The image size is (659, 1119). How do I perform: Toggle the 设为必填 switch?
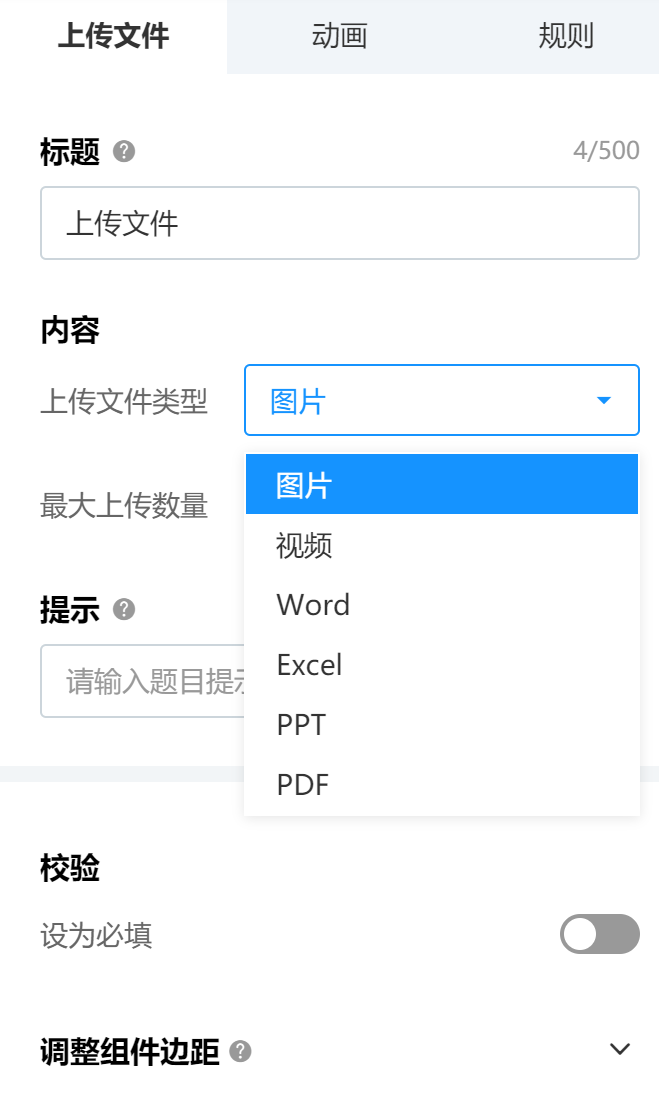pyautogui.click(x=600, y=934)
